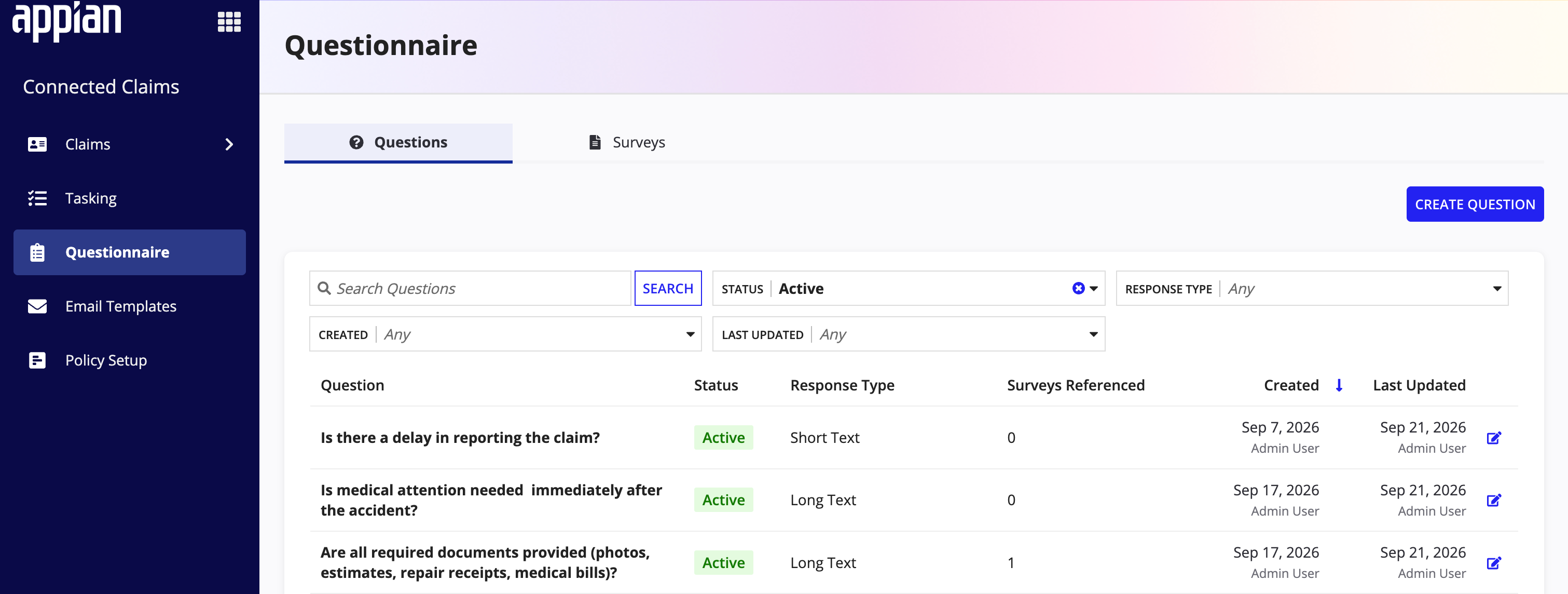Click surveys referenced value 1

coord(1011,562)
